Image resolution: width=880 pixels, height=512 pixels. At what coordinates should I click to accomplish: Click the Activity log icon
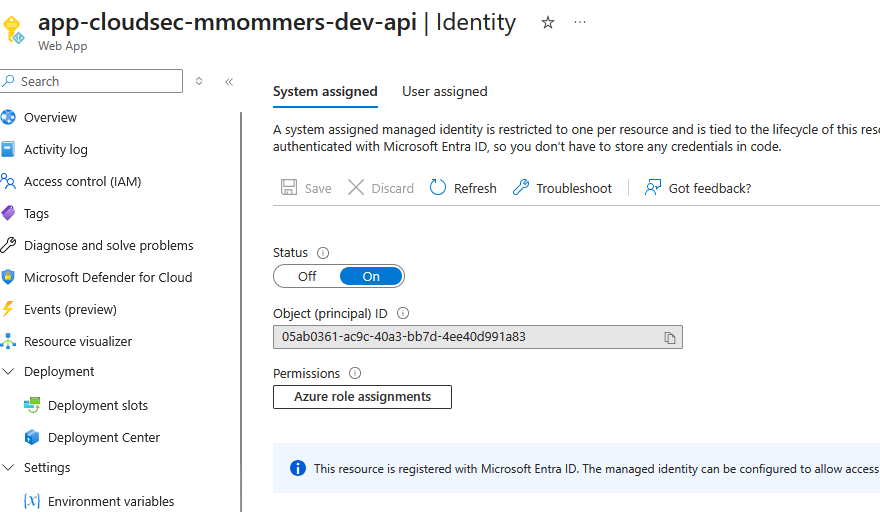click(8, 149)
